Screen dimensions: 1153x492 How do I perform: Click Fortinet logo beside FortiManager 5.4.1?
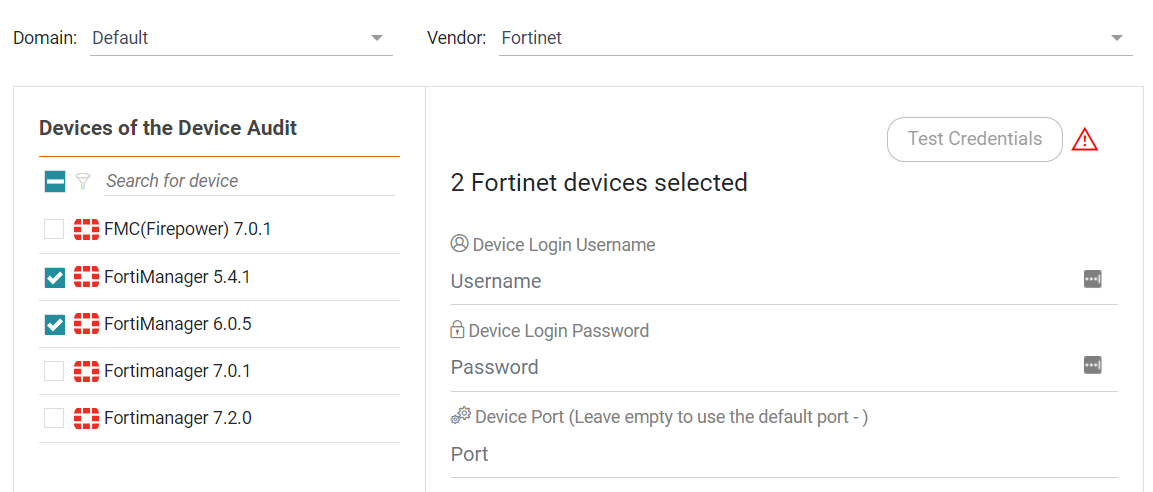(87, 277)
